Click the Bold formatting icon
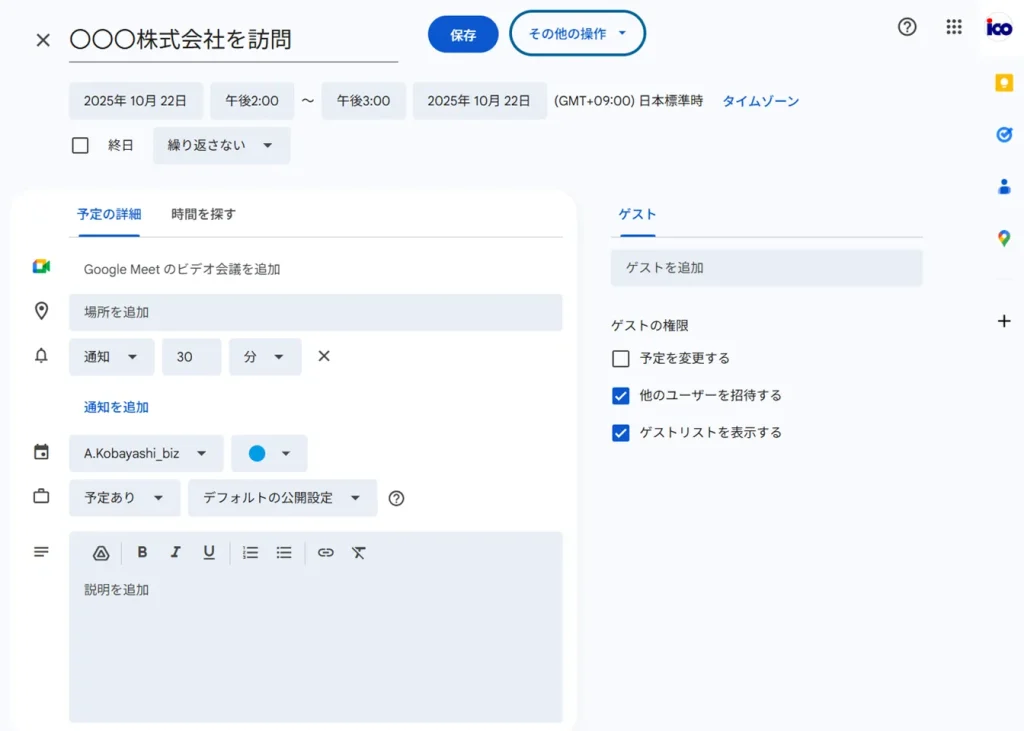 (x=142, y=552)
